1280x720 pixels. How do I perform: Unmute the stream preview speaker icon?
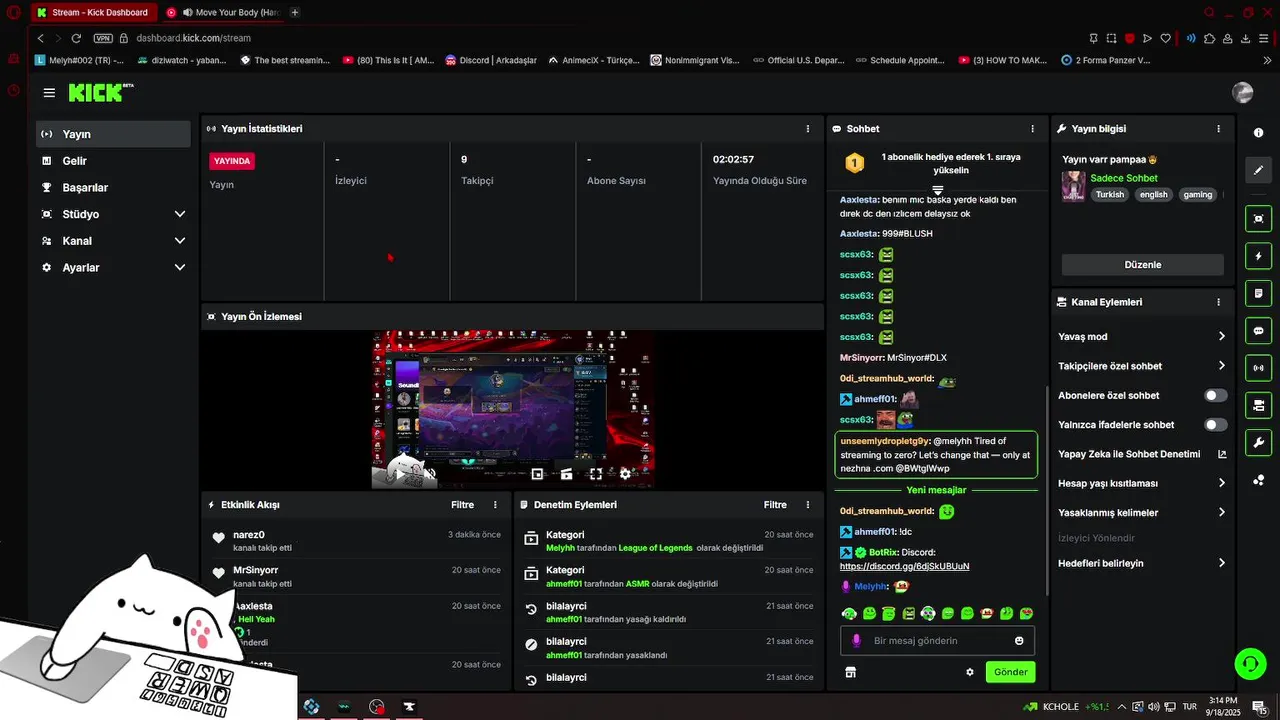click(x=430, y=474)
